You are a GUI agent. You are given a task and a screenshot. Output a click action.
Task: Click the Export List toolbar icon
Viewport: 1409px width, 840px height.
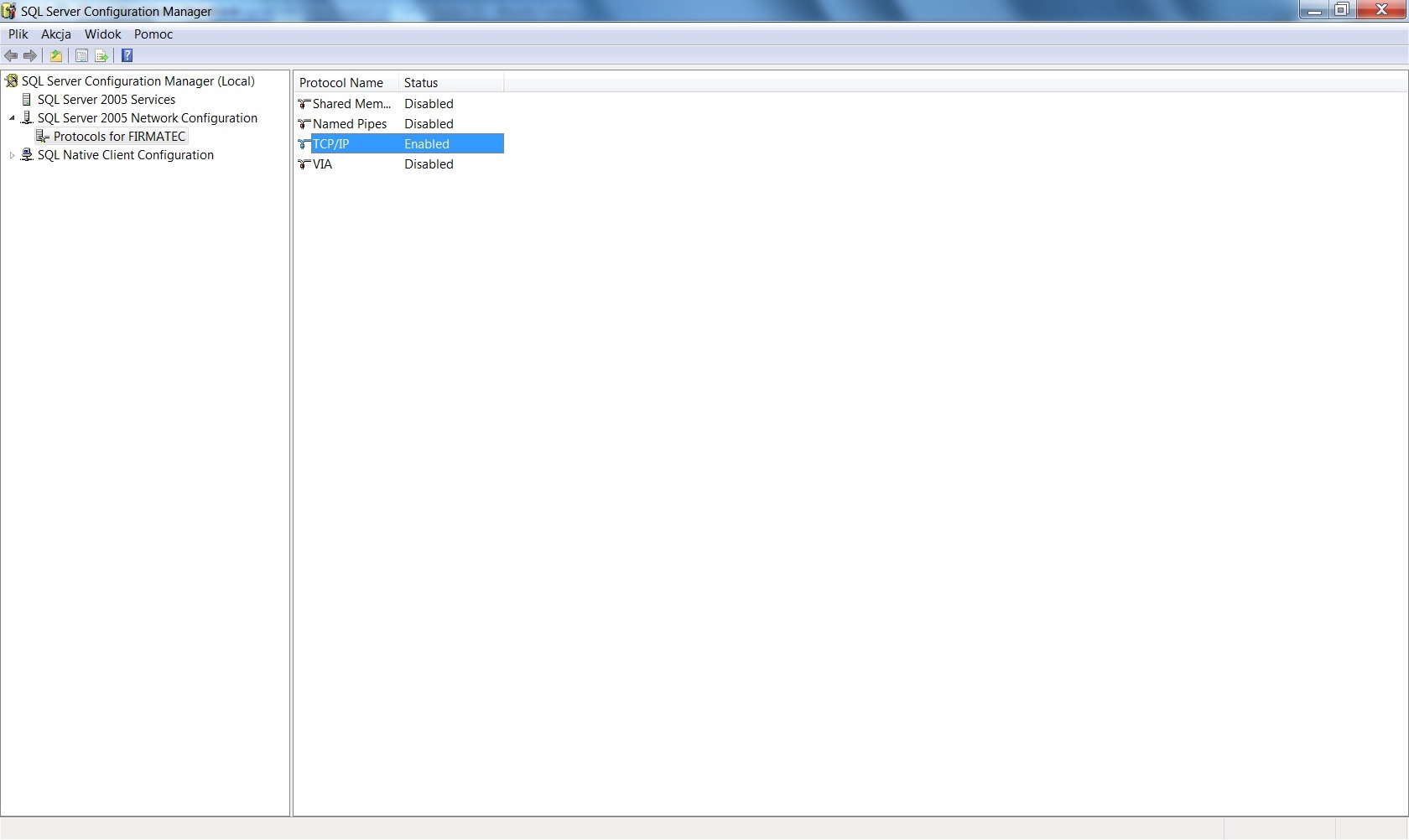click(101, 55)
